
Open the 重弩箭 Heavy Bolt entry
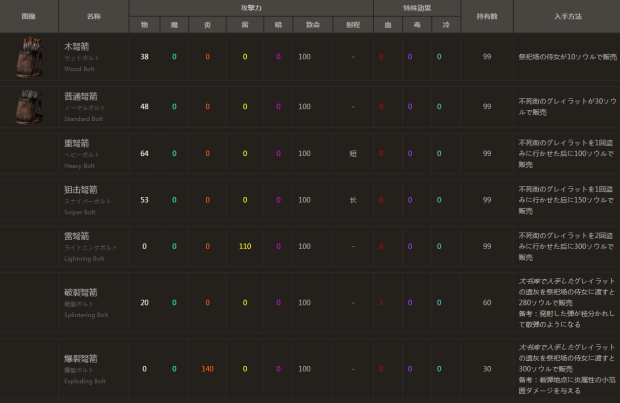[79, 147]
